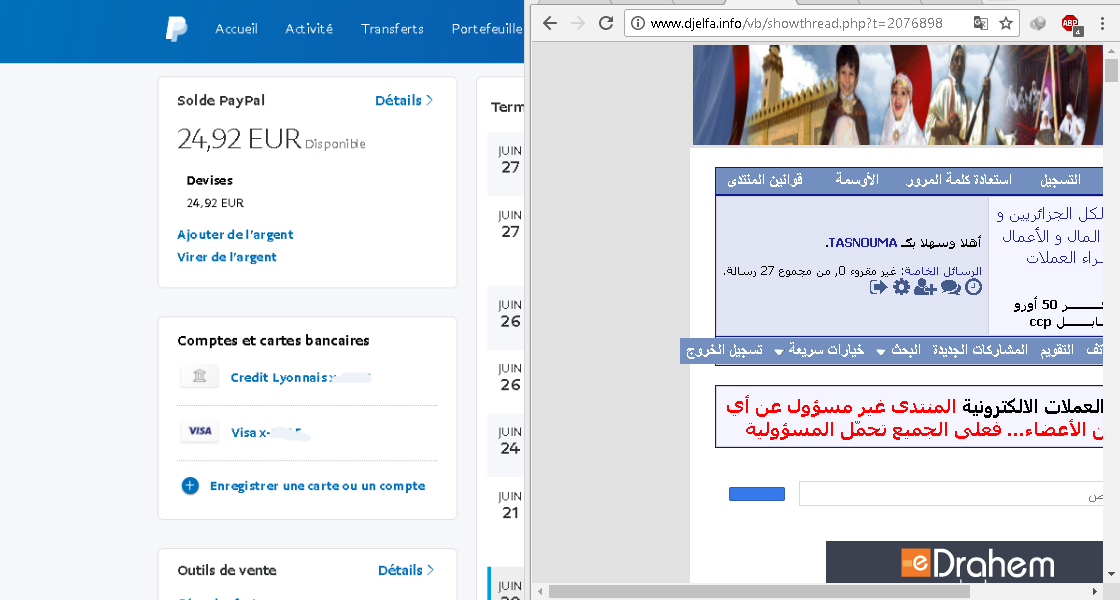Image resolution: width=1120 pixels, height=600 pixels.
Task: Click the vertical scrollbar thumb in browser
Action: [x=1111, y=71]
